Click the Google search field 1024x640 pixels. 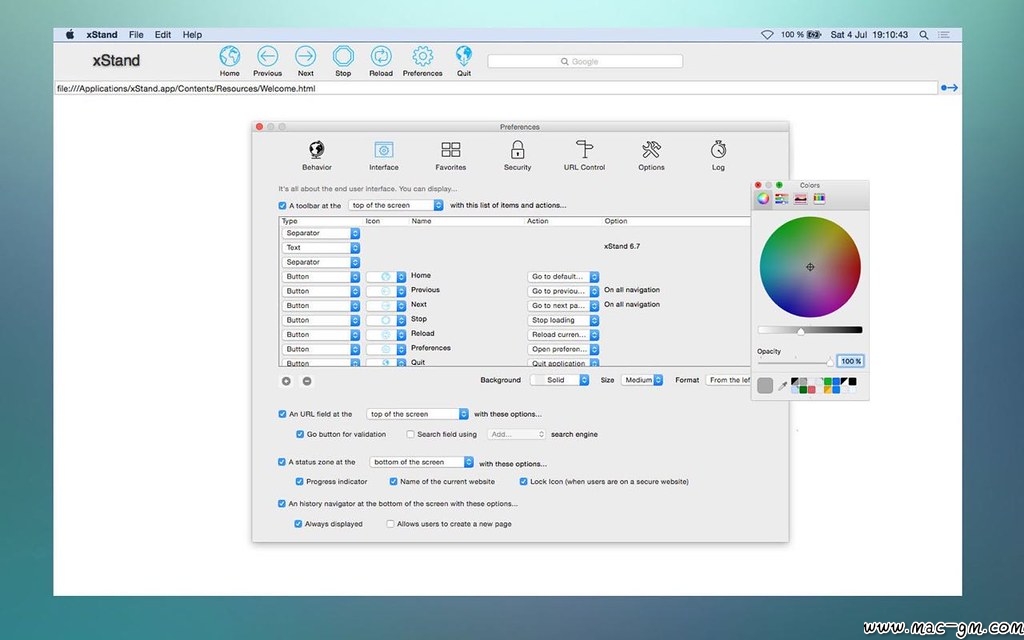coord(585,61)
